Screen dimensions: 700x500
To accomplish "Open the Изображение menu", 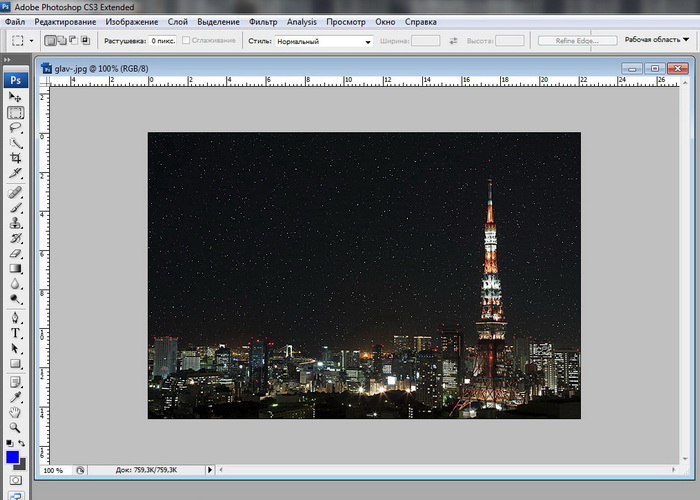I will click(x=133, y=21).
